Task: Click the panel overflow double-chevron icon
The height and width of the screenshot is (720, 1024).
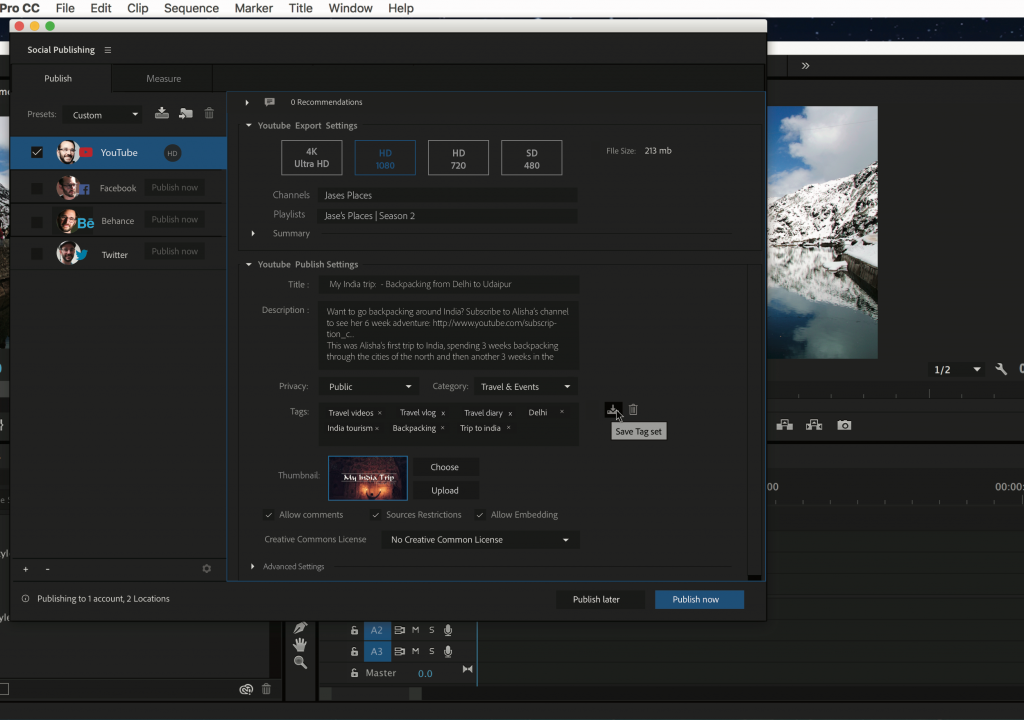Action: tap(805, 65)
